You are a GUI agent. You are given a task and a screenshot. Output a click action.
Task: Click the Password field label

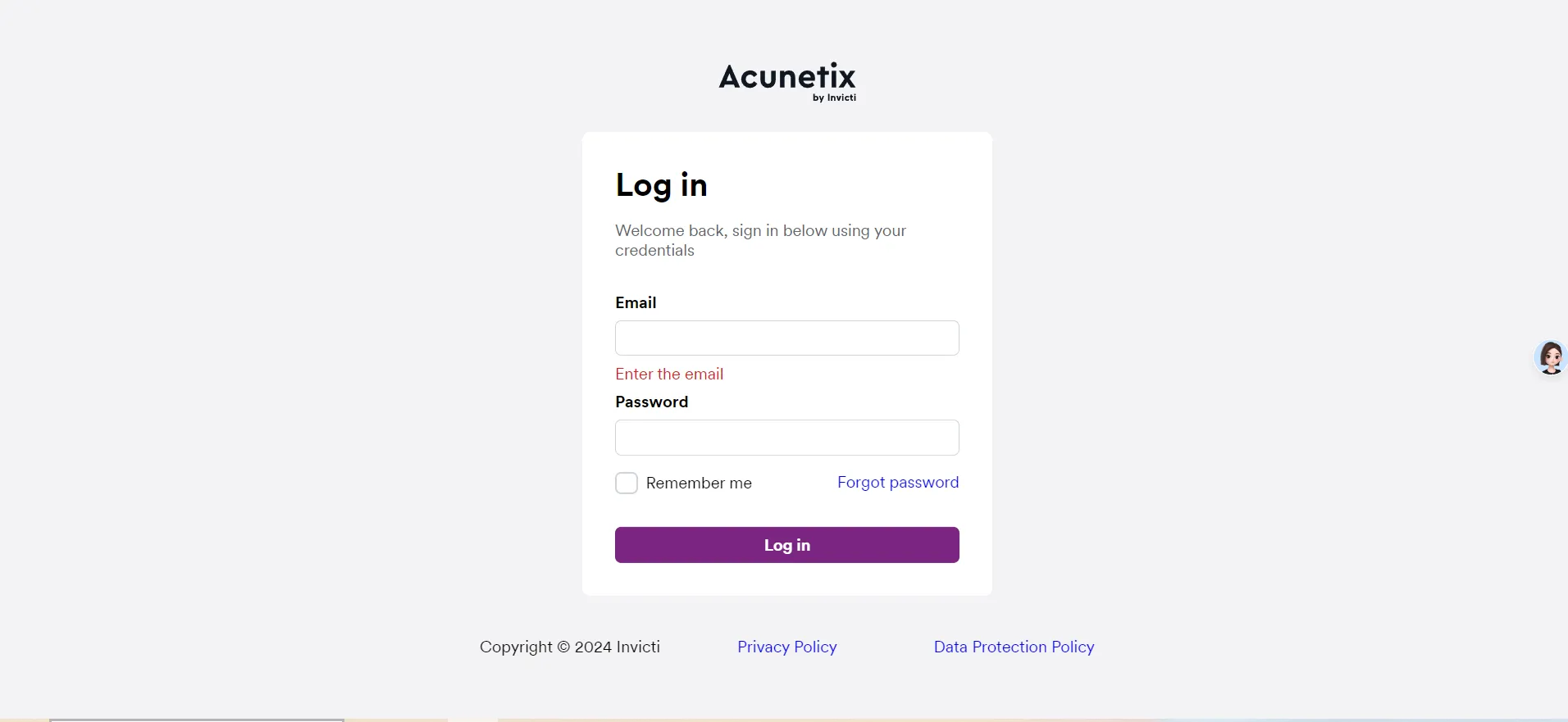pos(651,402)
